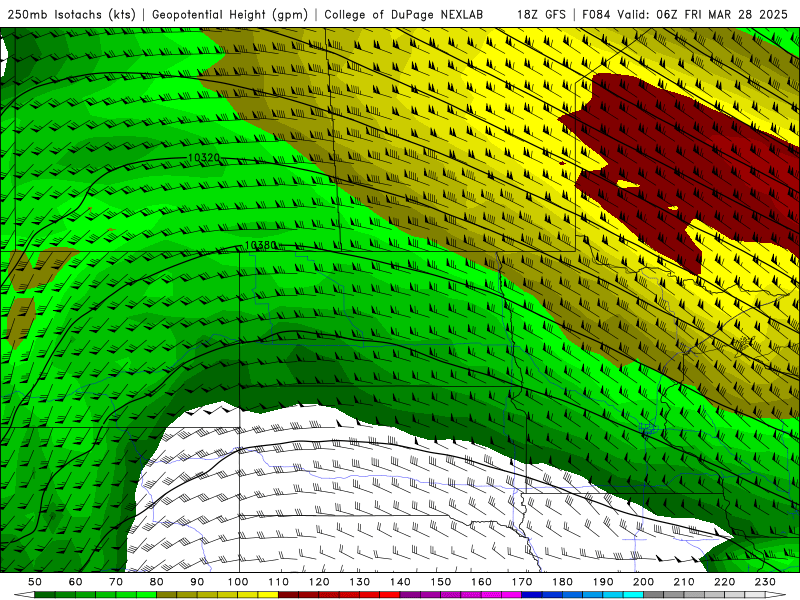Click the "250mb Isotachs (kts)" title text
Screen dimensions: 800x600
pos(71,14)
